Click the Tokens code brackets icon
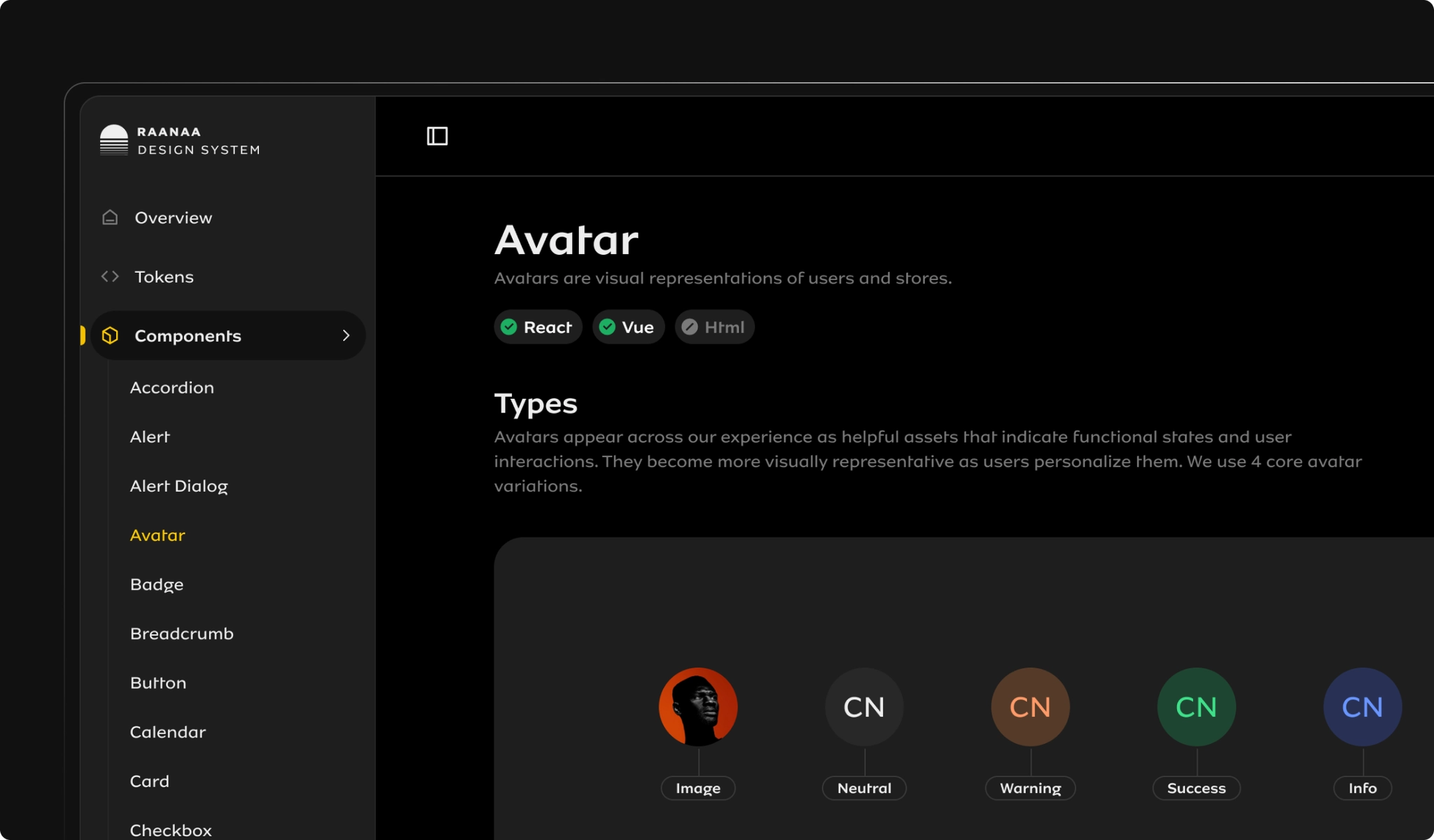 pos(110,276)
